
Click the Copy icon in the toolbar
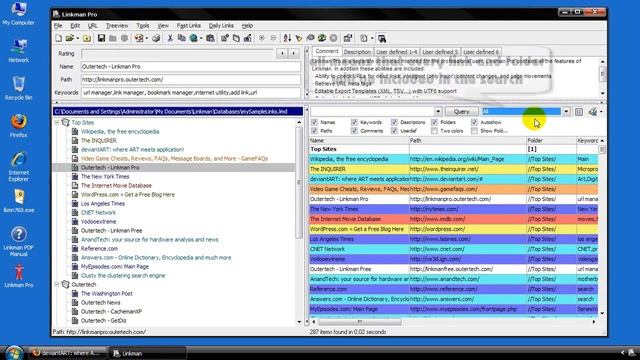coord(181,38)
